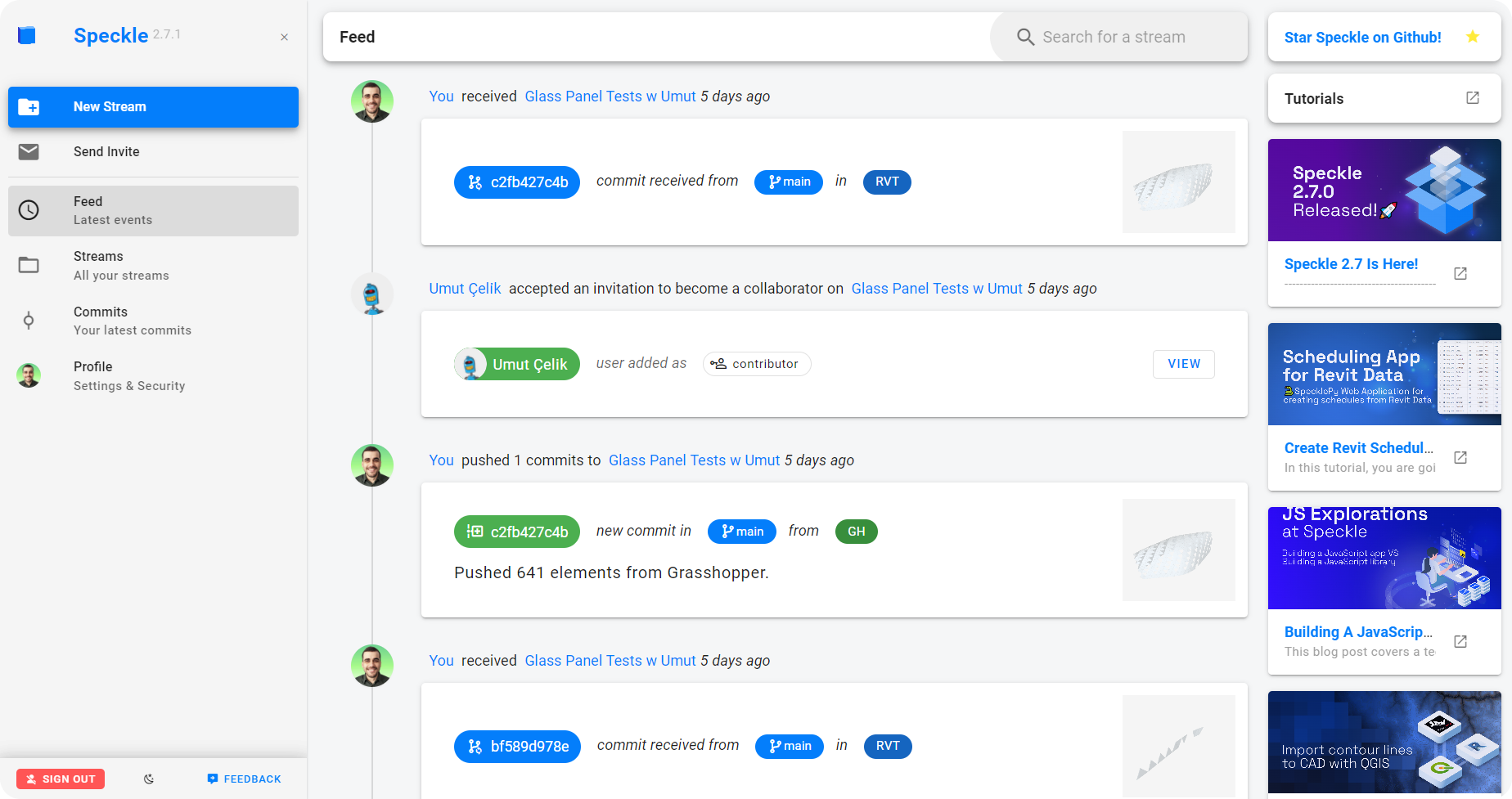
Task: Click the Tutorials card title
Action: click(x=1314, y=99)
